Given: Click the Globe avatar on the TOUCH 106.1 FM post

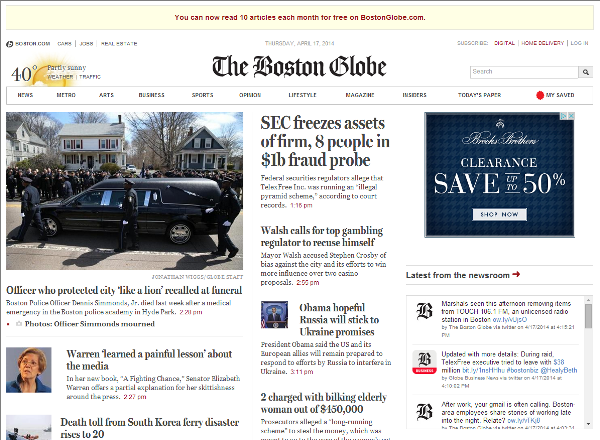Looking at the screenshot, I should tap(424, 311).
